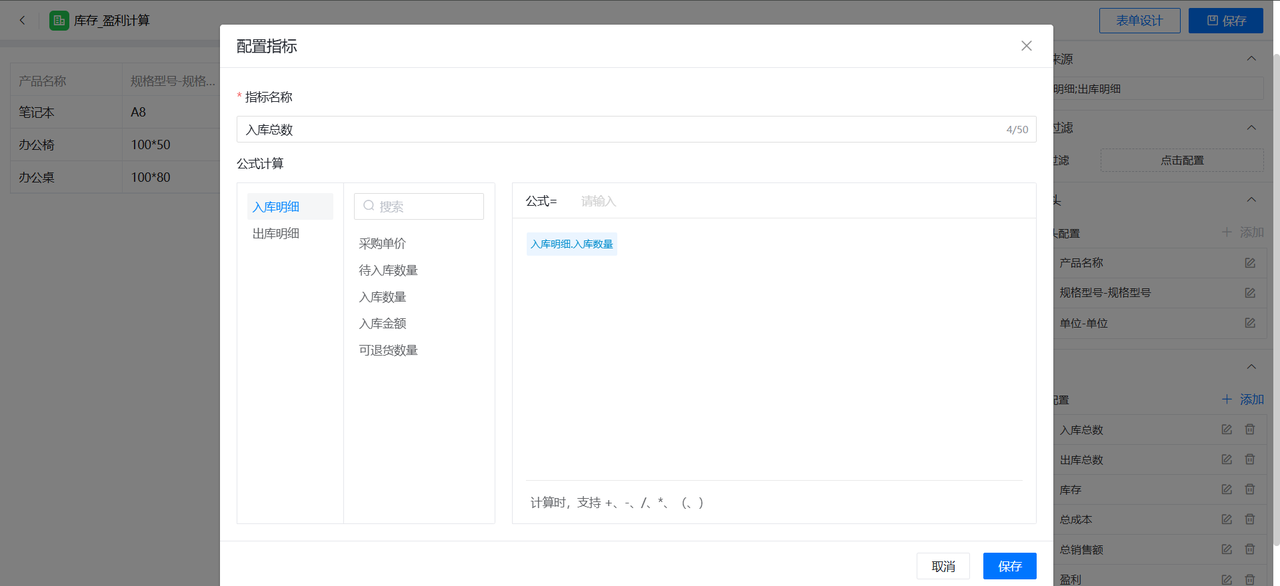Collapse the filter section chevron
Screen dimensions: 1280x586
1251,128
